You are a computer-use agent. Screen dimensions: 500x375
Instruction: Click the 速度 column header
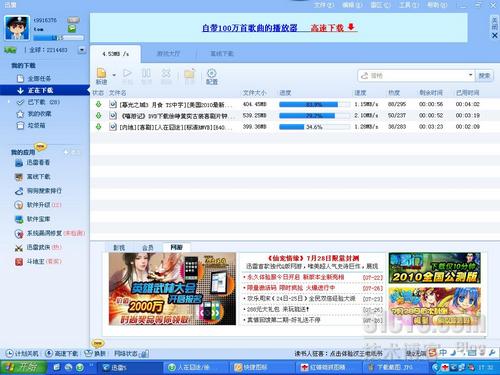360,93
